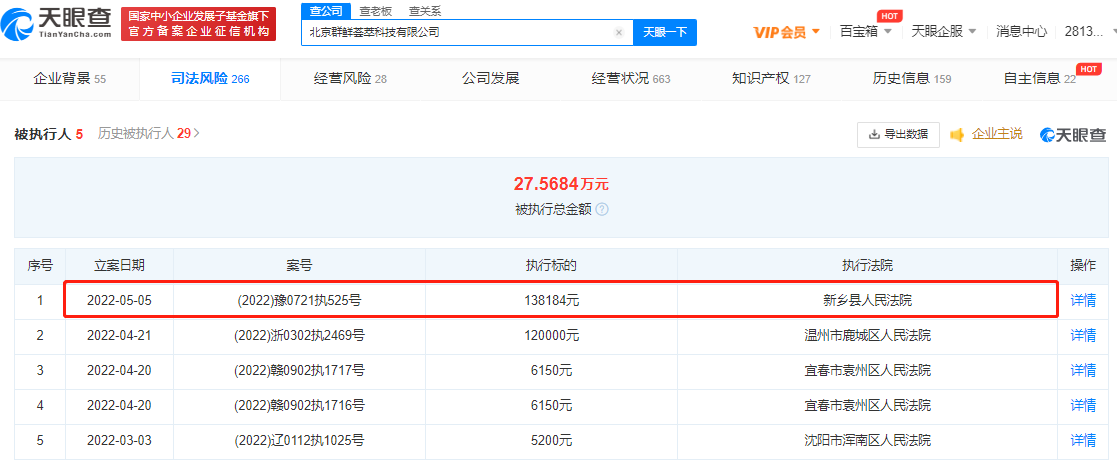Open the 经营风险 section tab

point(349,78)
